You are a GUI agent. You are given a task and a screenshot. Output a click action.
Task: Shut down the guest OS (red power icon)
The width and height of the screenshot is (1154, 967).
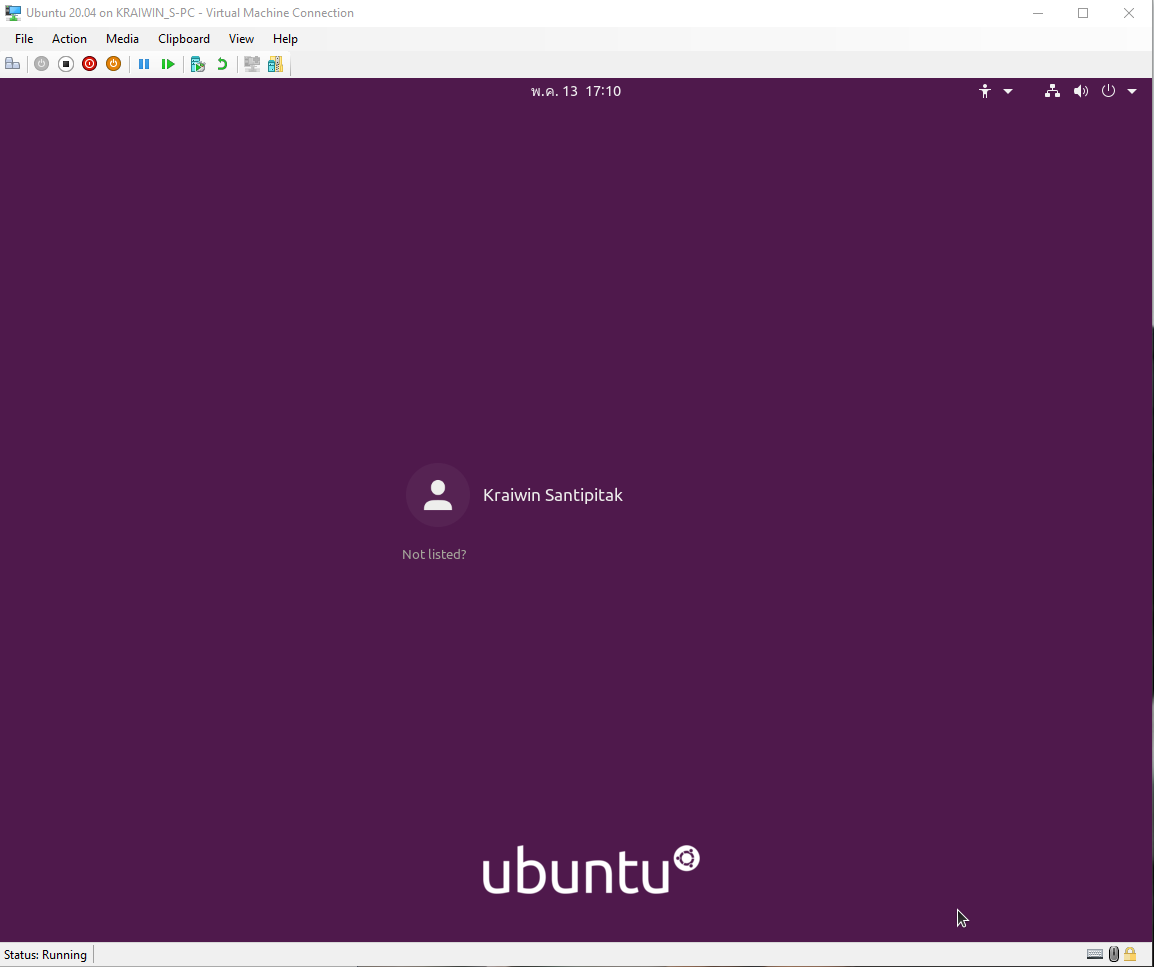[89, 63]
